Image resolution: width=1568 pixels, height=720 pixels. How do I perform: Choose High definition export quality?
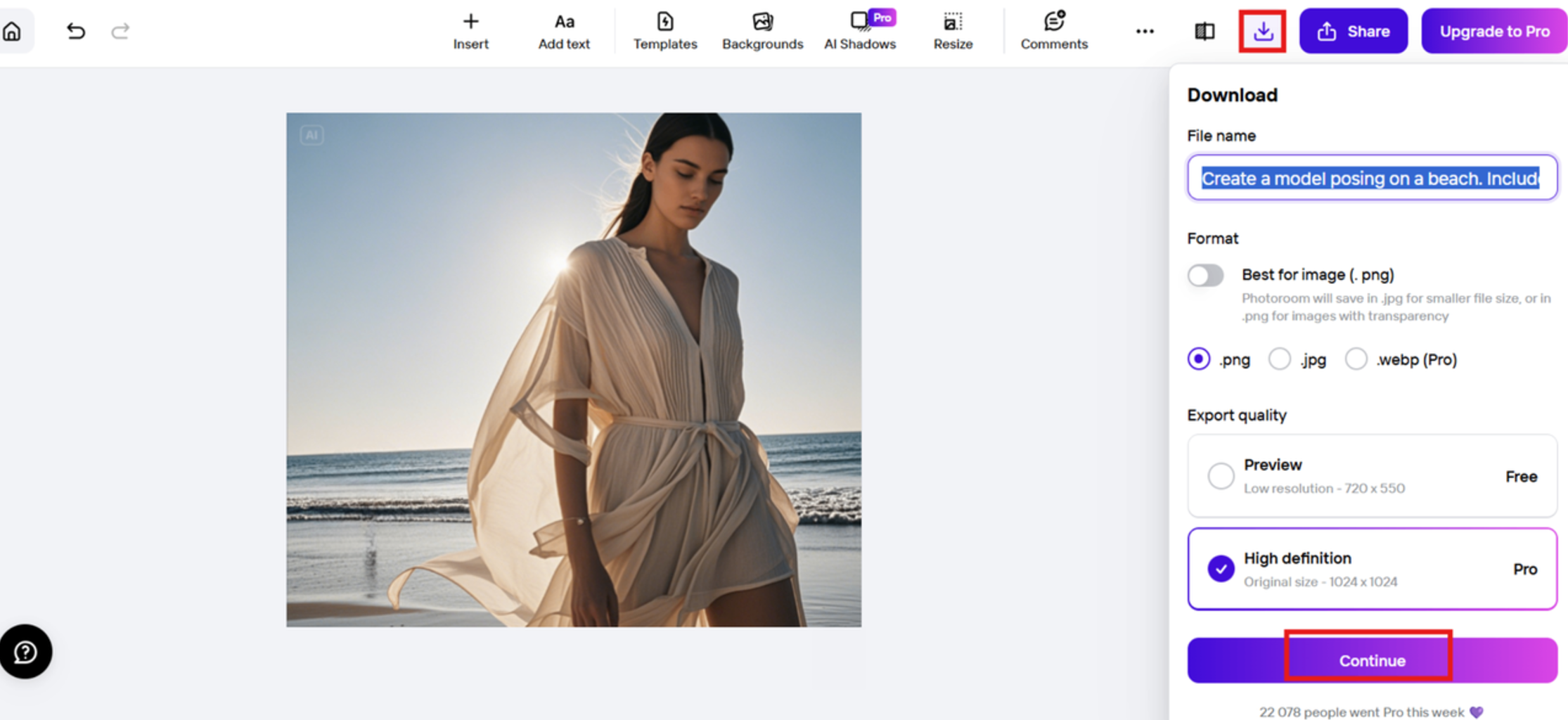coord(1372,569)
